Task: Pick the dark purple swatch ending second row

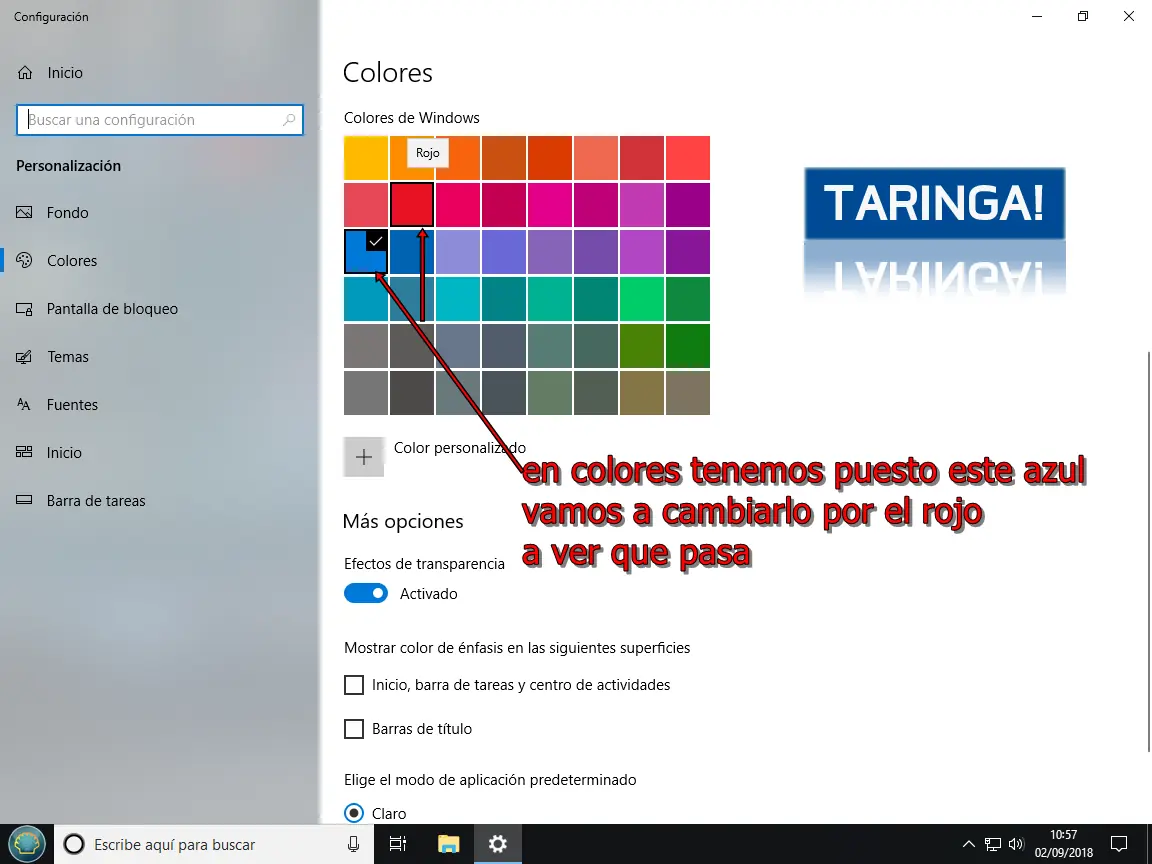Action: pos(688,205)
